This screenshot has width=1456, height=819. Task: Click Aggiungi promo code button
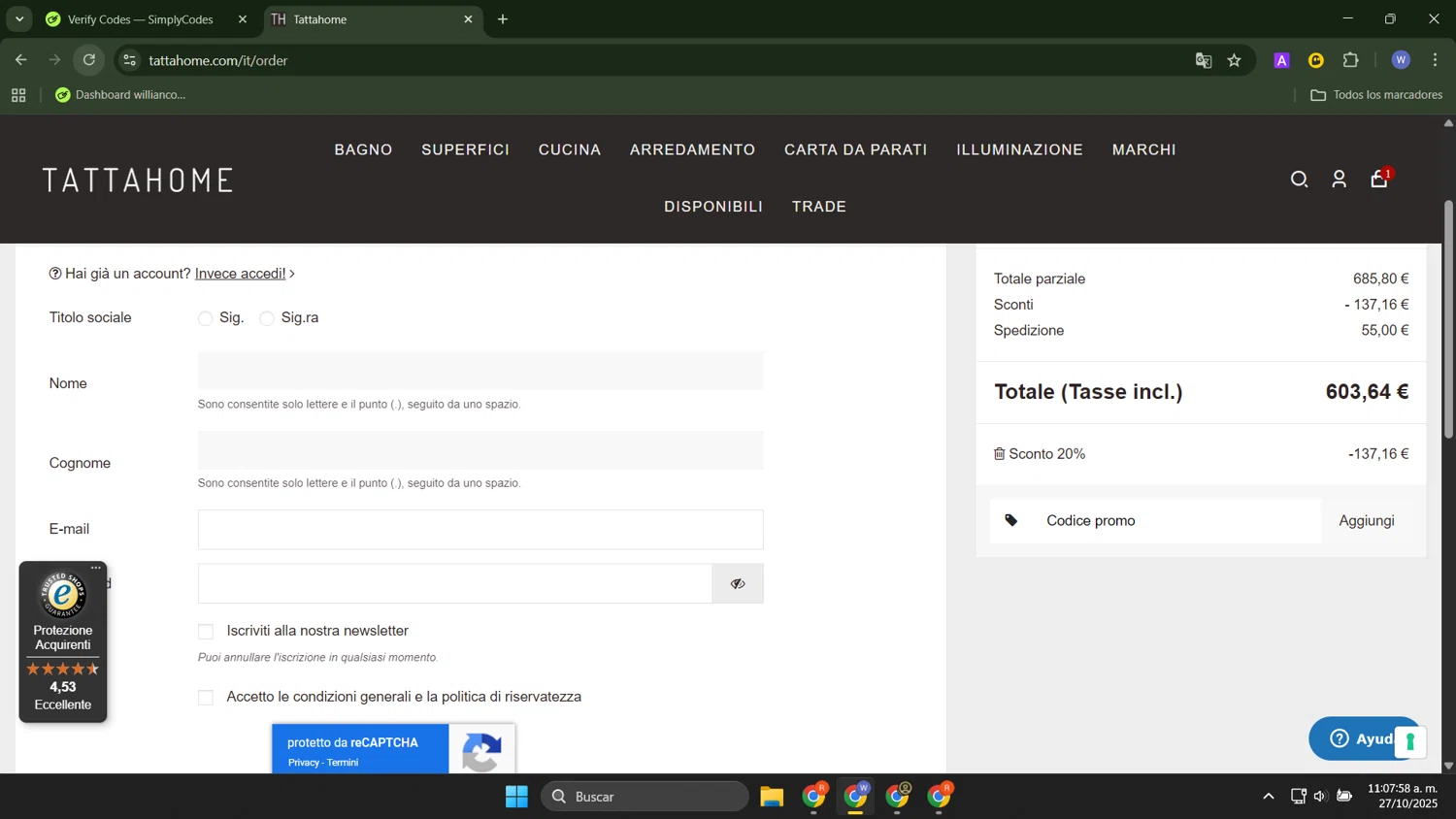tap(1367, 521)
